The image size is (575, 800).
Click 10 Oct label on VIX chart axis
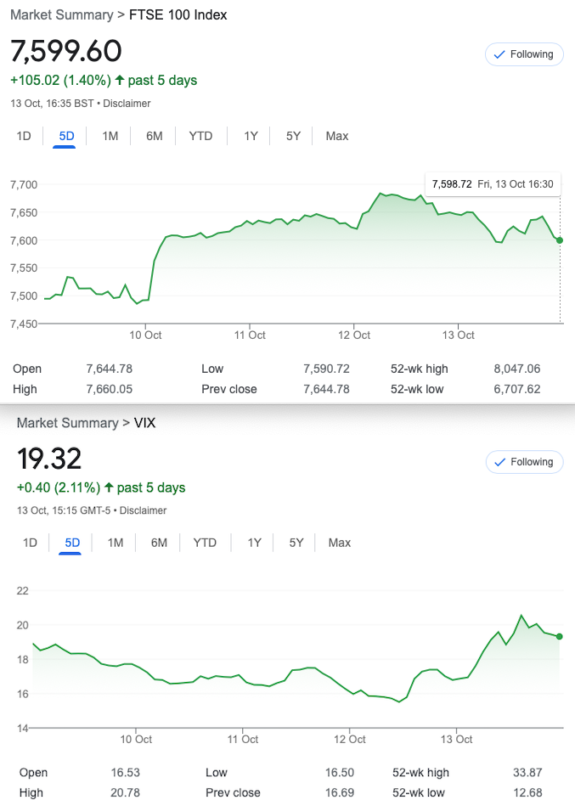[x=136, y=739]
